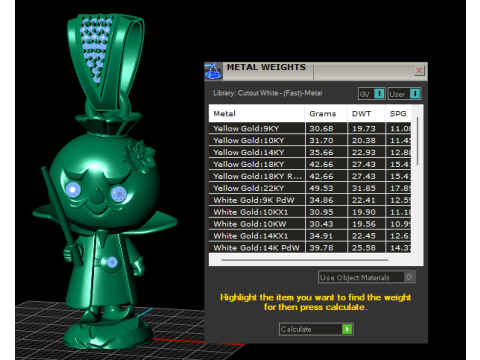Image resolution: width=480 pixels, height=360 pixels.
Task: Click the Metal Weights flask icon
Action: click(x=213, y=71)
